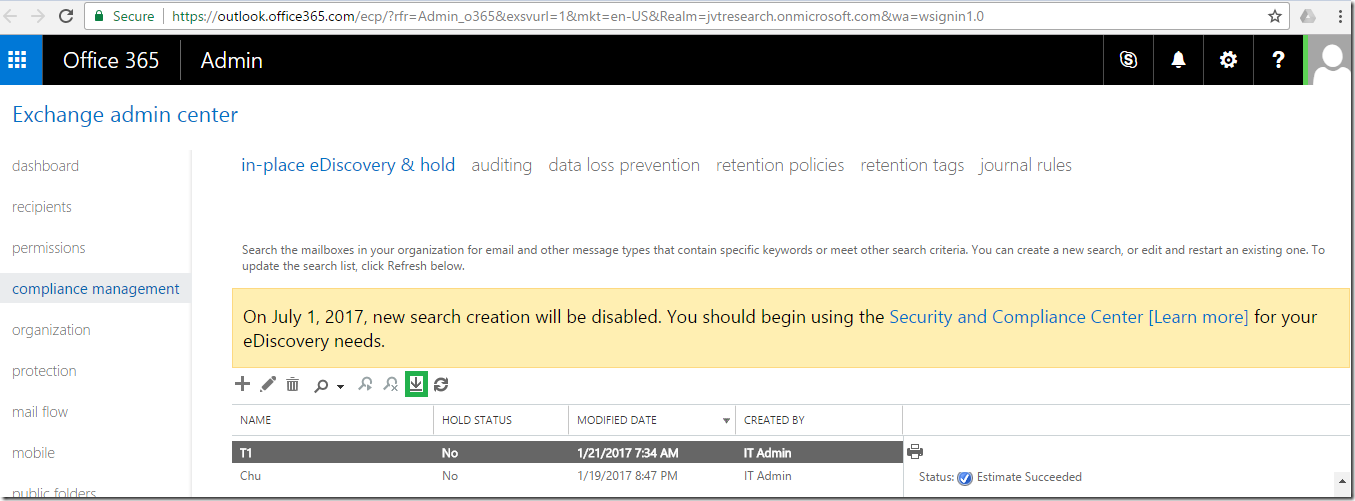Image resolution: width=1355 pixels, height=501 pixels.
Task: Export search results to a PST file
Action: click(417, 384)
